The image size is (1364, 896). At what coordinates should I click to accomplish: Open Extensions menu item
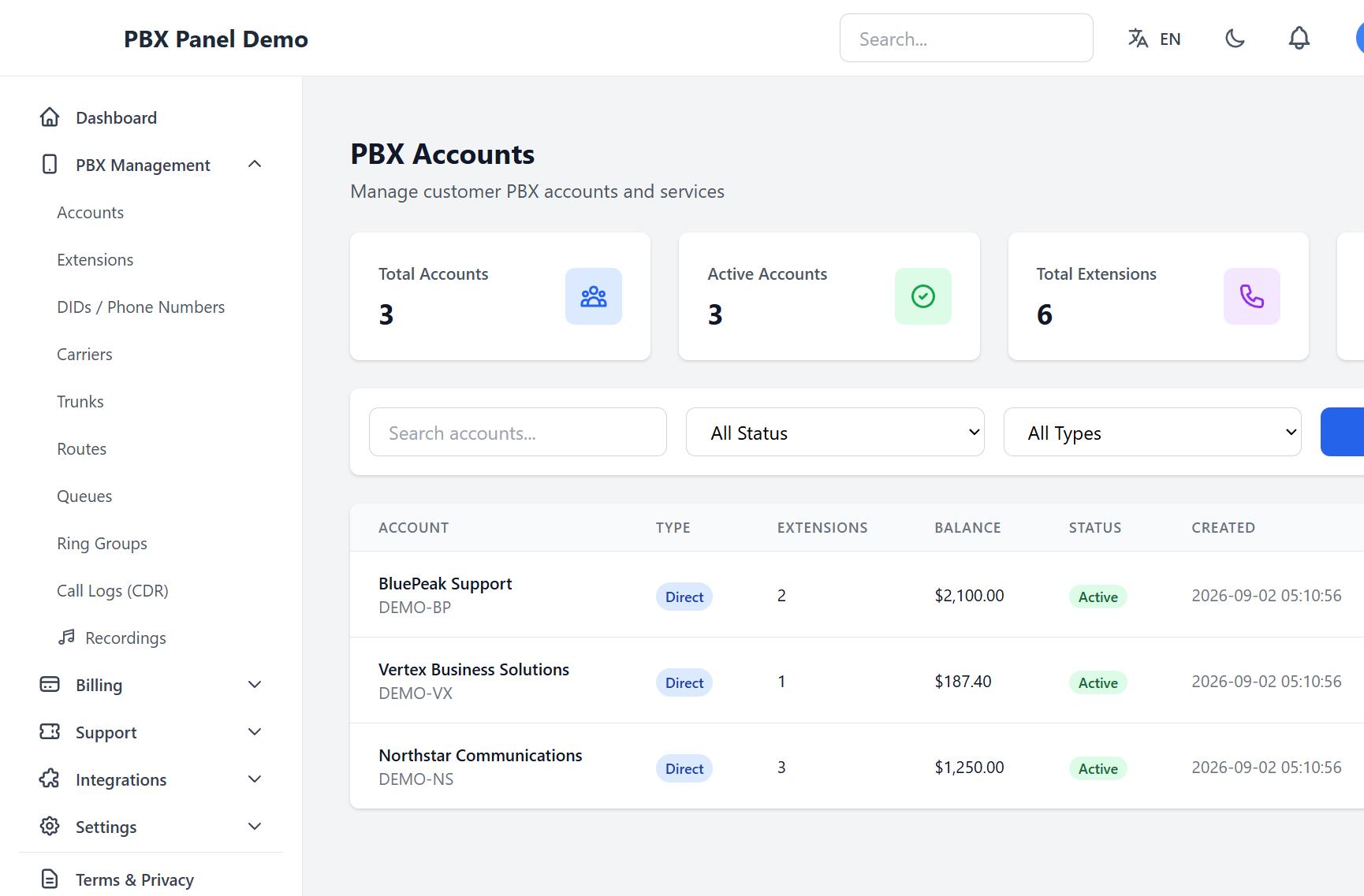tap(95, 260)
